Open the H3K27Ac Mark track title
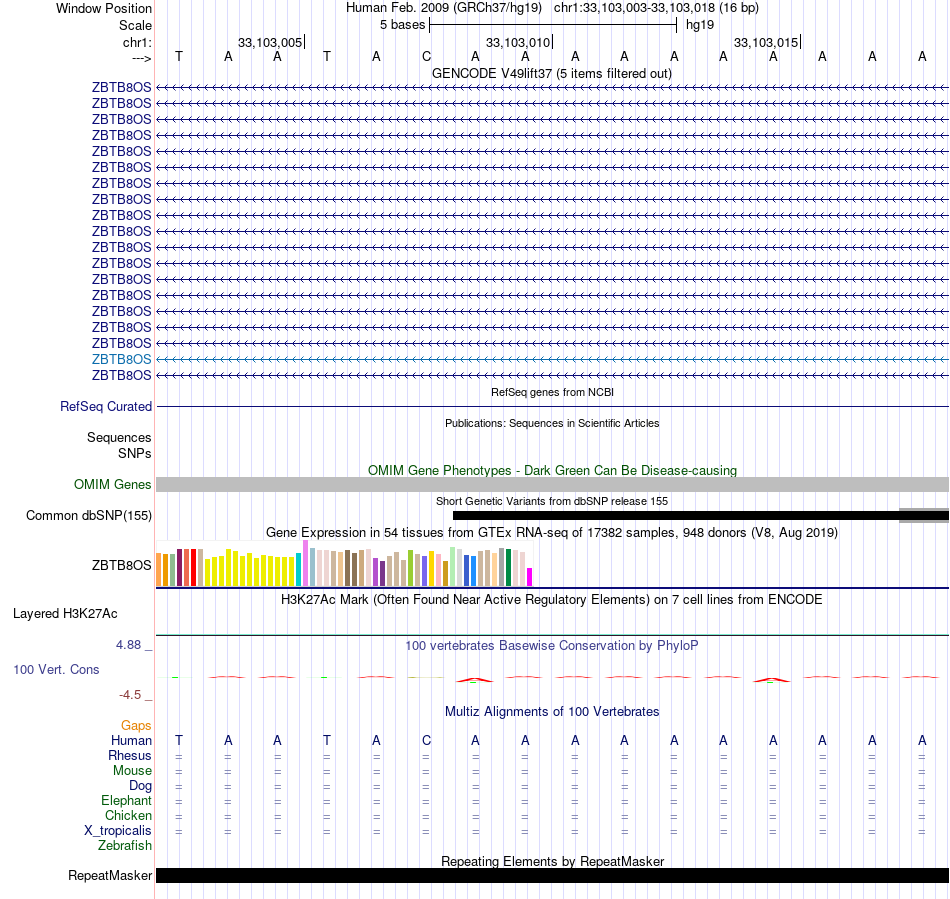Viewport: 950px width, 899px height. (552, 600)
